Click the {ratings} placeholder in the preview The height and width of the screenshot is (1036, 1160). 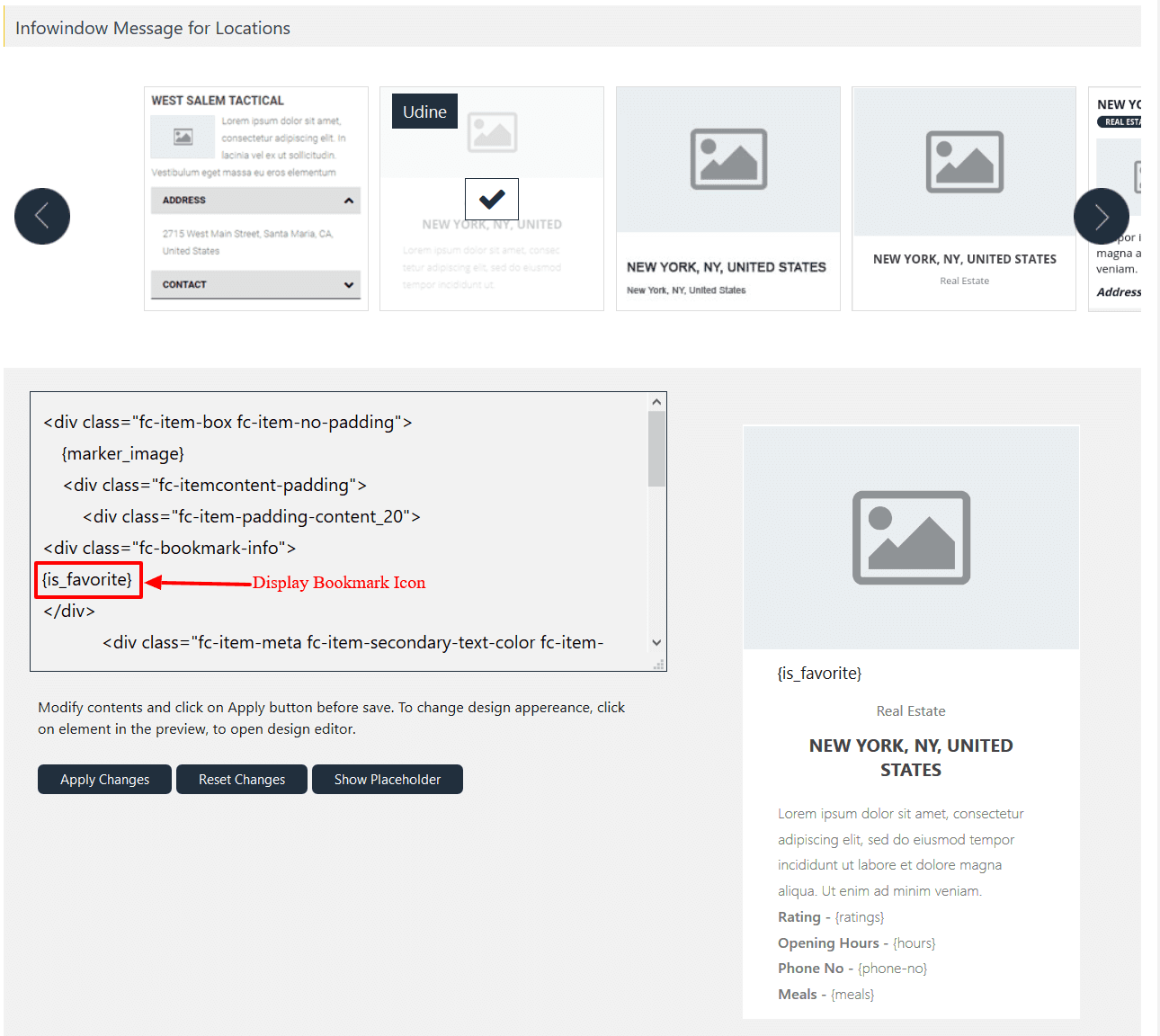coord(859,916)
